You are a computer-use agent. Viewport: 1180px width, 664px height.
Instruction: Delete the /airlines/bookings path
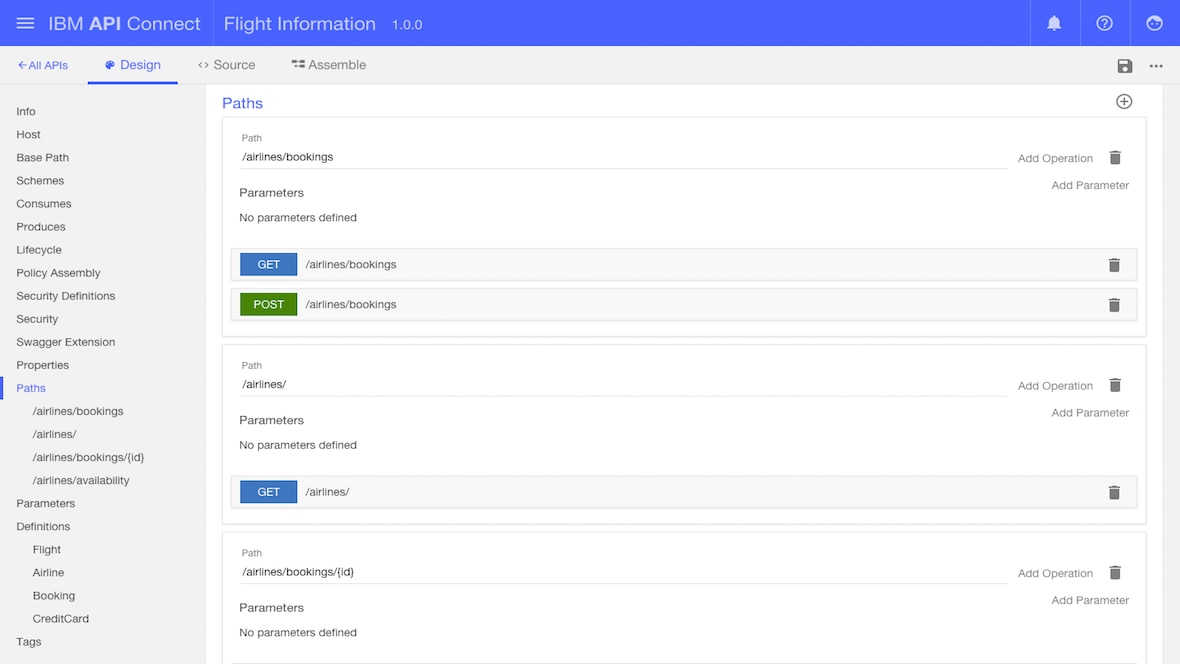click(1115, 158)
